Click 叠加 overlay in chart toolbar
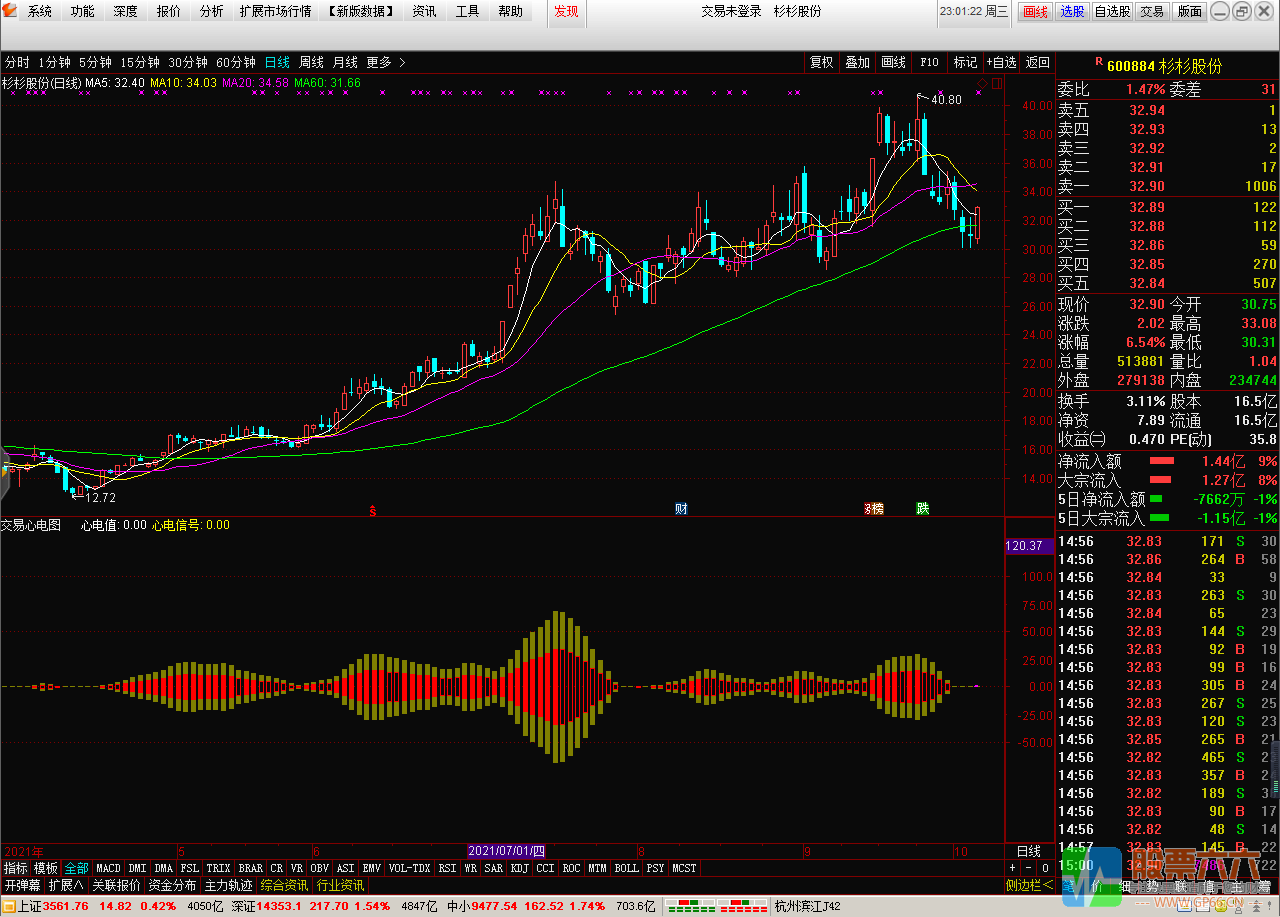 click(858, 62)
